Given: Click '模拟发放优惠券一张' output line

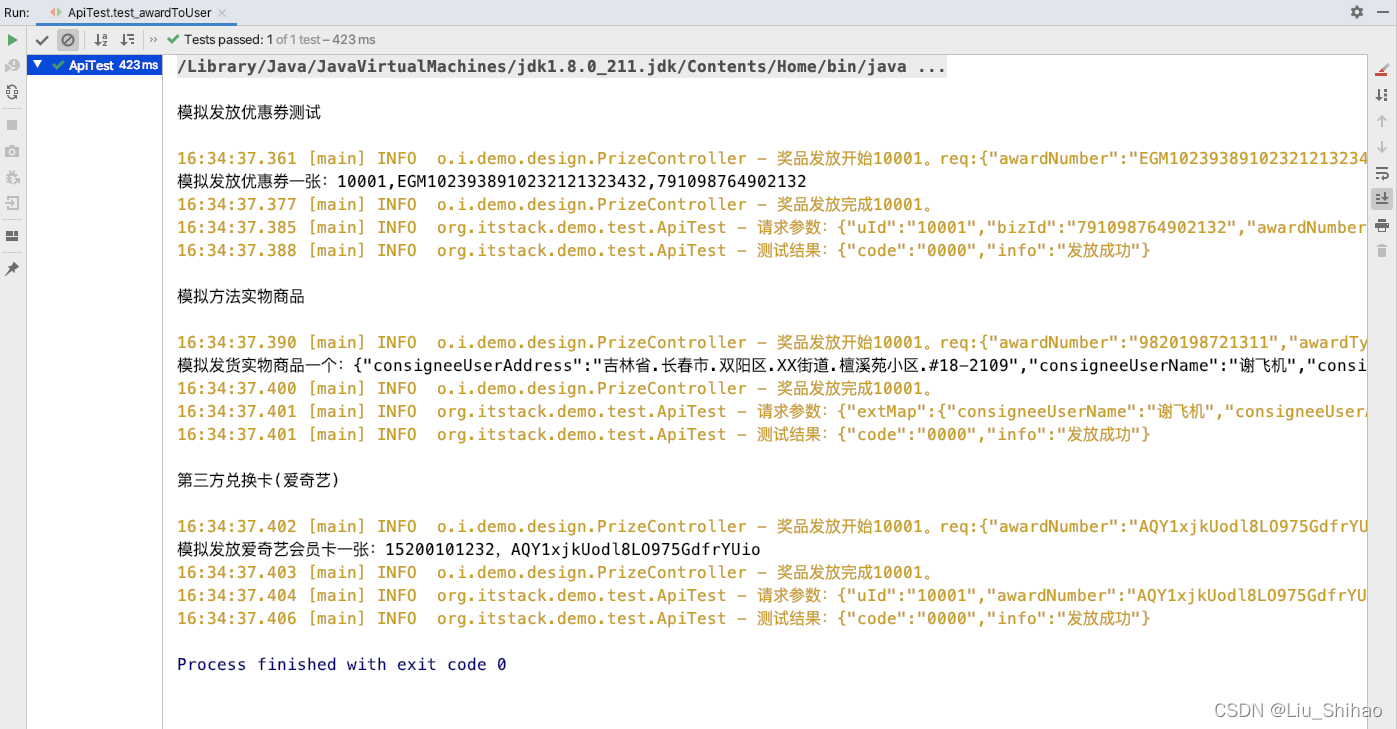Looking at the screenshot, I should (492, 182).
